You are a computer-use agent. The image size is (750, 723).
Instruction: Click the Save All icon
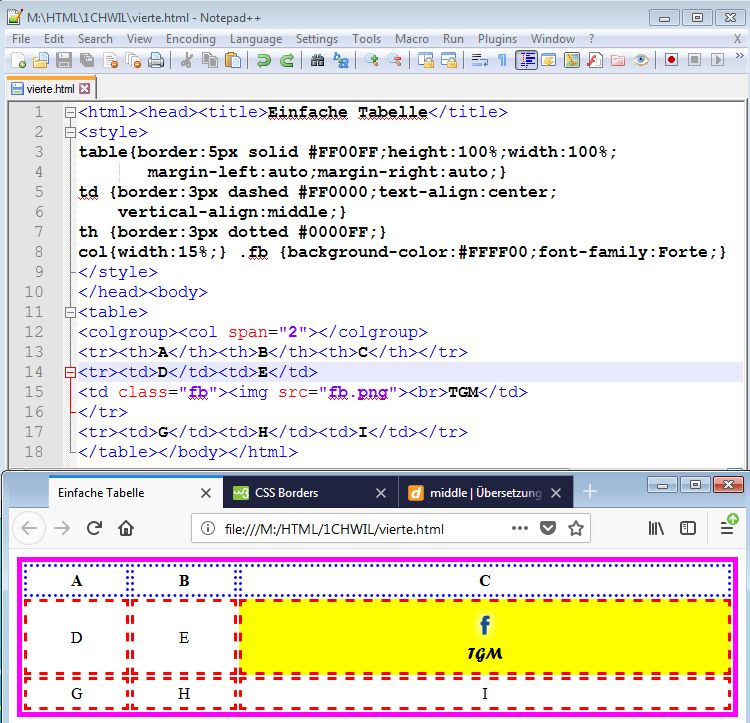[x=87, y=60]
